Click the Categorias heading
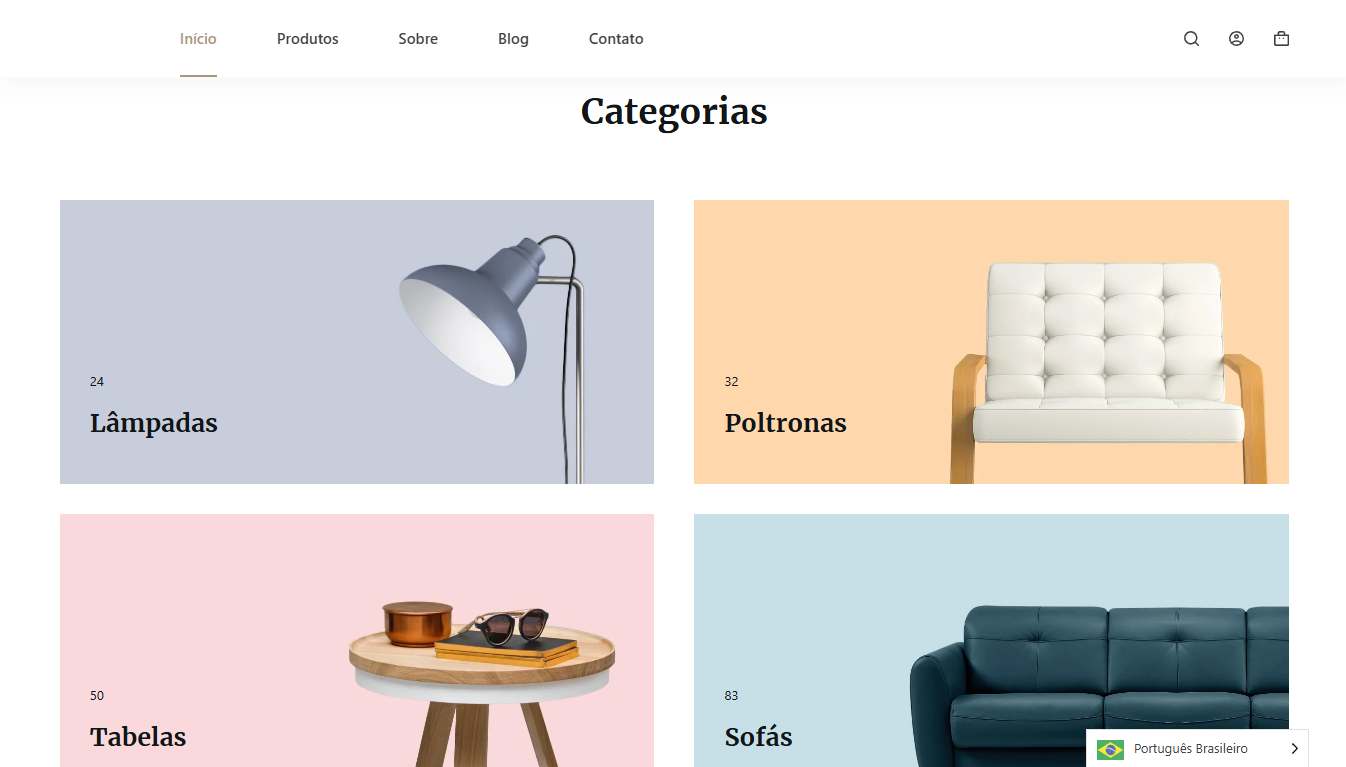 [674, 111]
